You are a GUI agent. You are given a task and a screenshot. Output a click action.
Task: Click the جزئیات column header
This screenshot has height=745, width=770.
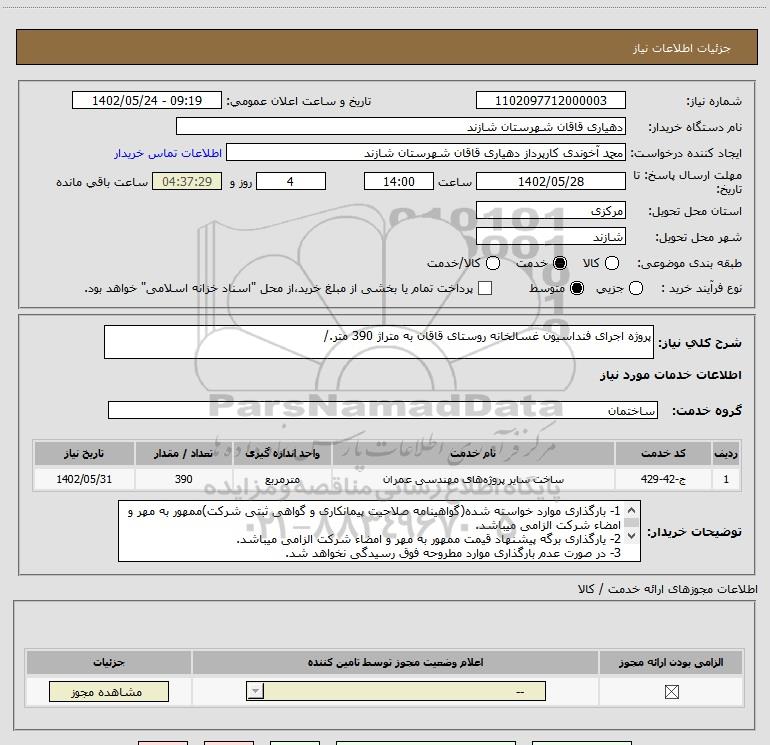pos(109,662)
